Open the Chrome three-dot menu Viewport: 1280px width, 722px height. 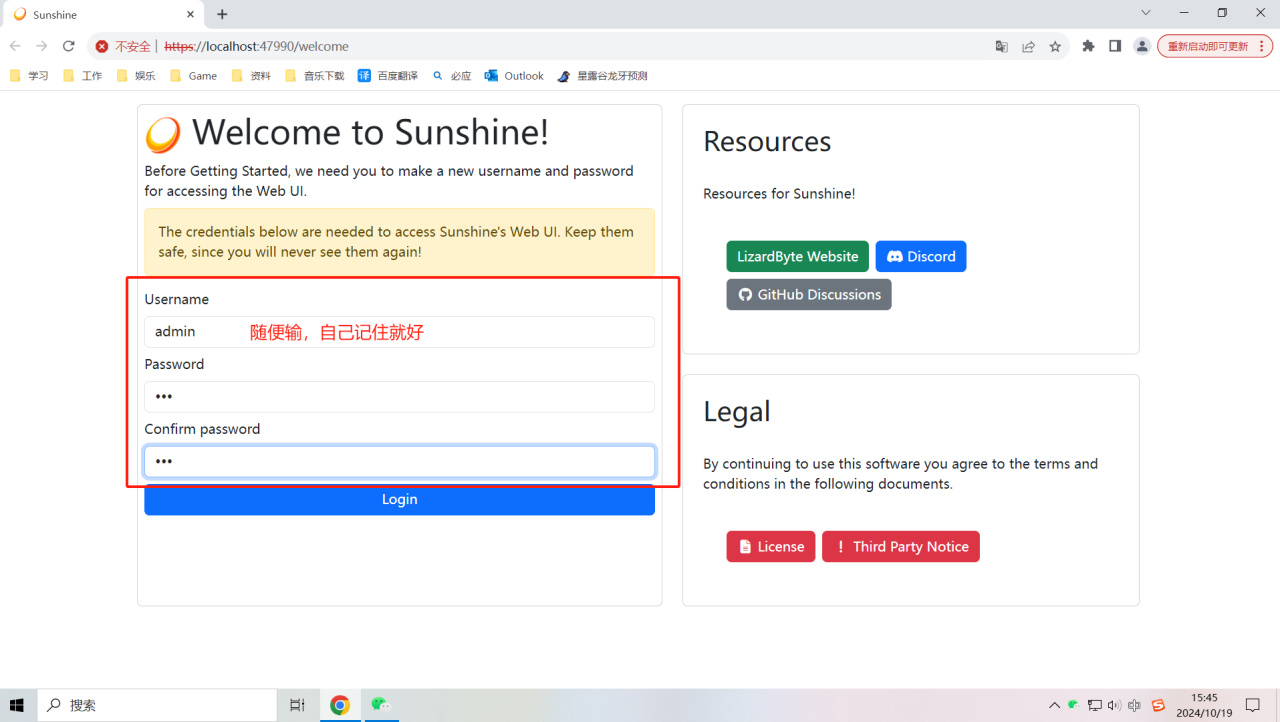click(1262, 46)
